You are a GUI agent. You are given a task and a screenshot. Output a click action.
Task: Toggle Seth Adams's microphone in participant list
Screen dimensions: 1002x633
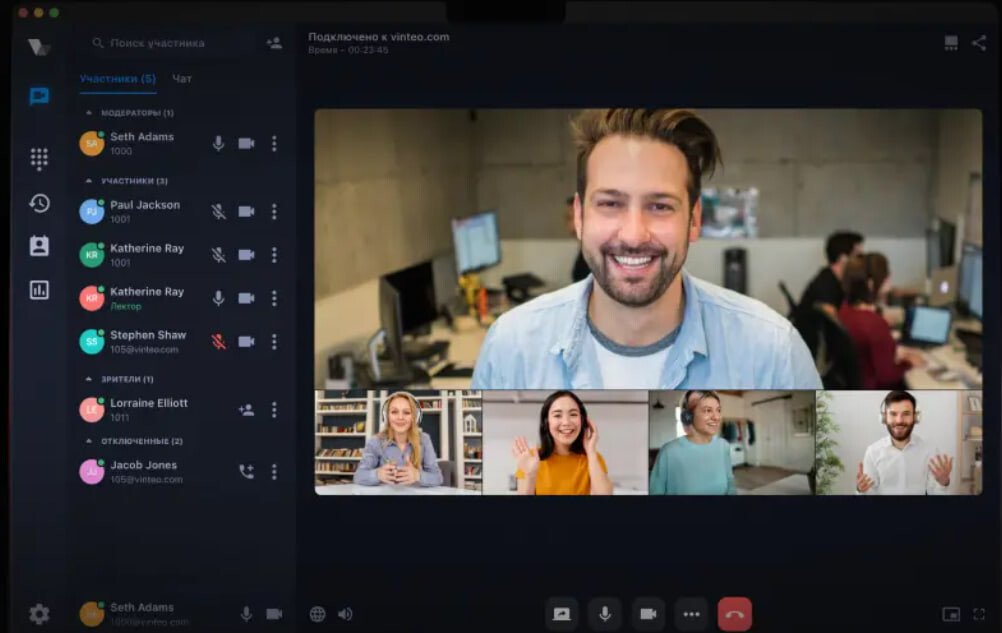218,143
